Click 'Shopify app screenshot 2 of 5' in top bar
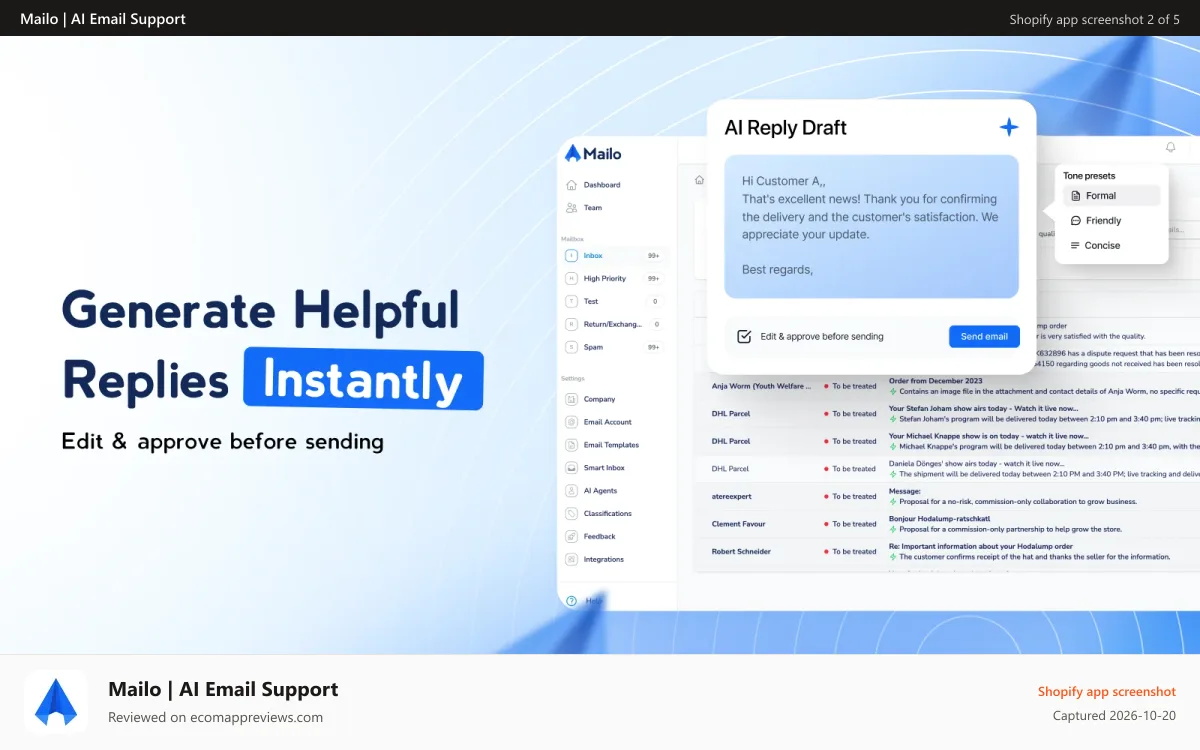1200x750 pixels. coord(1094,19)
